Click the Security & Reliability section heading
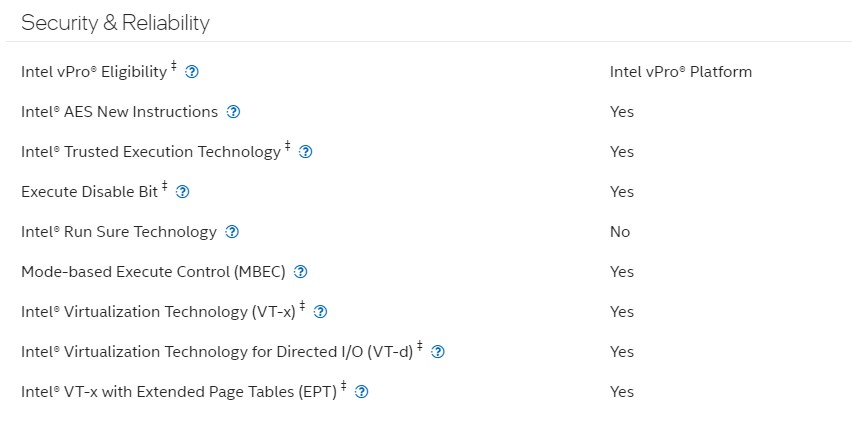Image resolution: width=852 pixels, height=434 pixels. 115,23
